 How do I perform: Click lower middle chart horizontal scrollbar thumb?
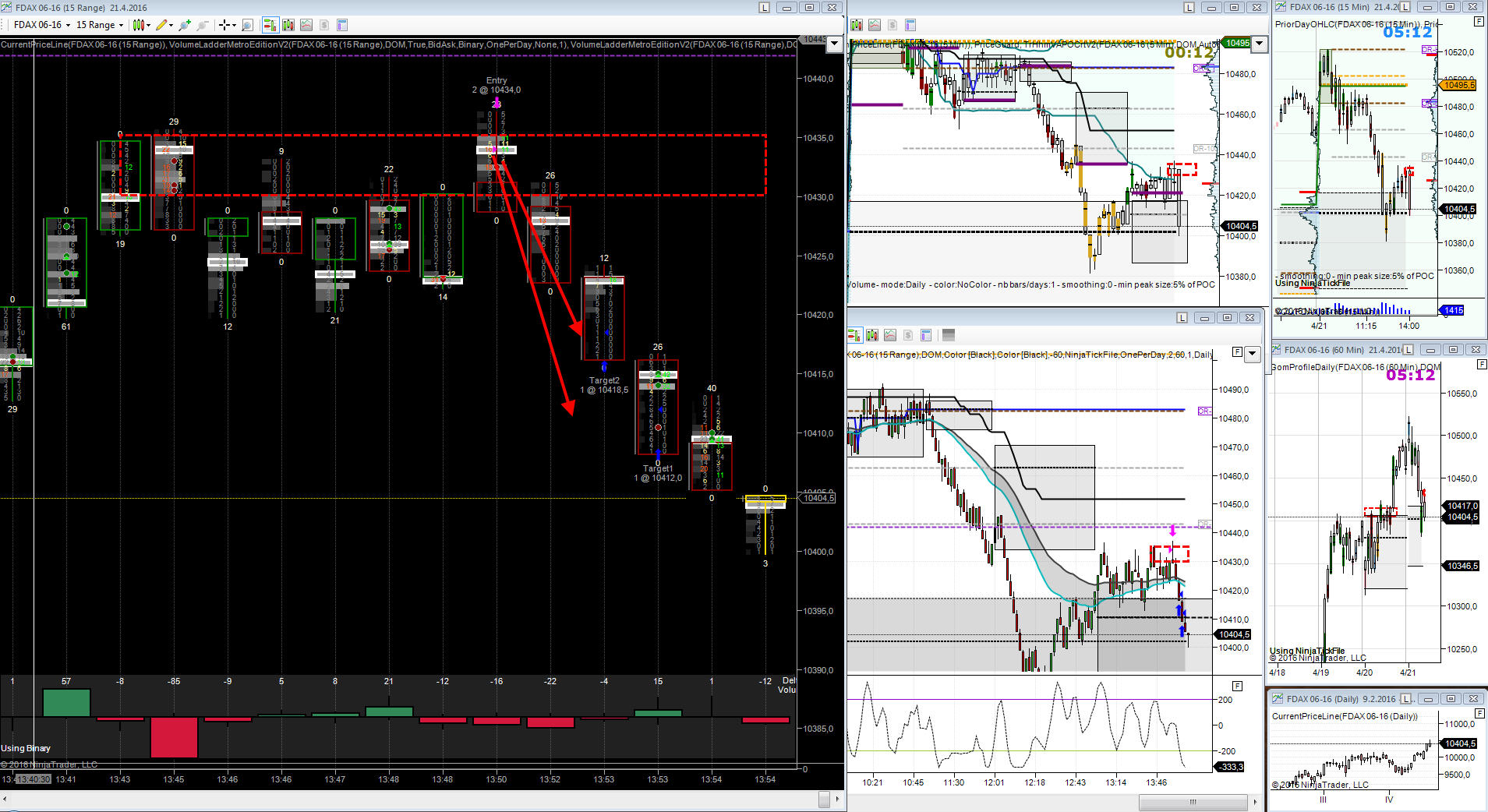point(1193,802)
